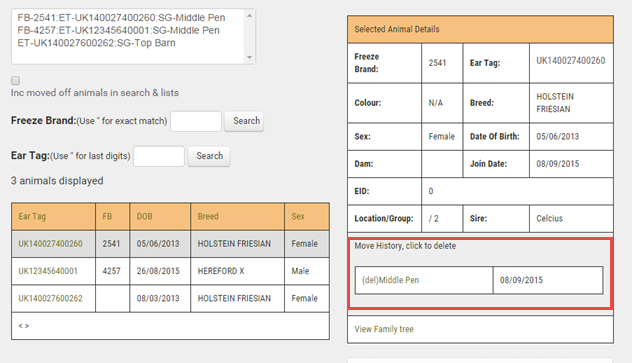Focus the Freeze Brand input field

(x=196, y=121)
